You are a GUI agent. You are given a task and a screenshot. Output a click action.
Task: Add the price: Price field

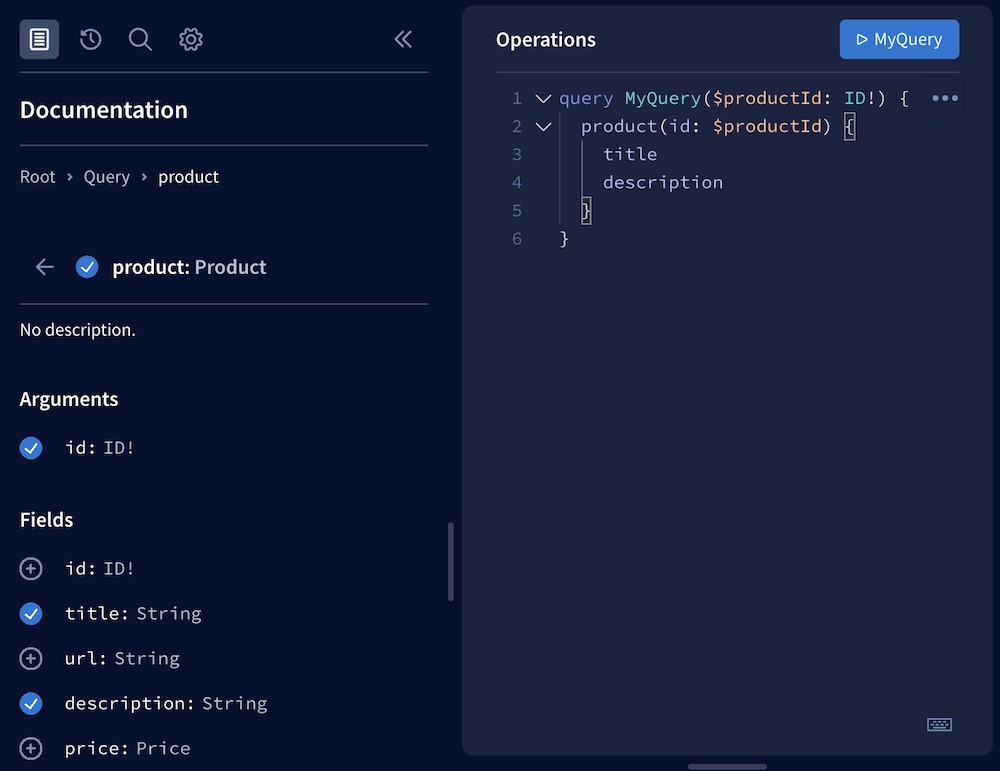(31, 748)
